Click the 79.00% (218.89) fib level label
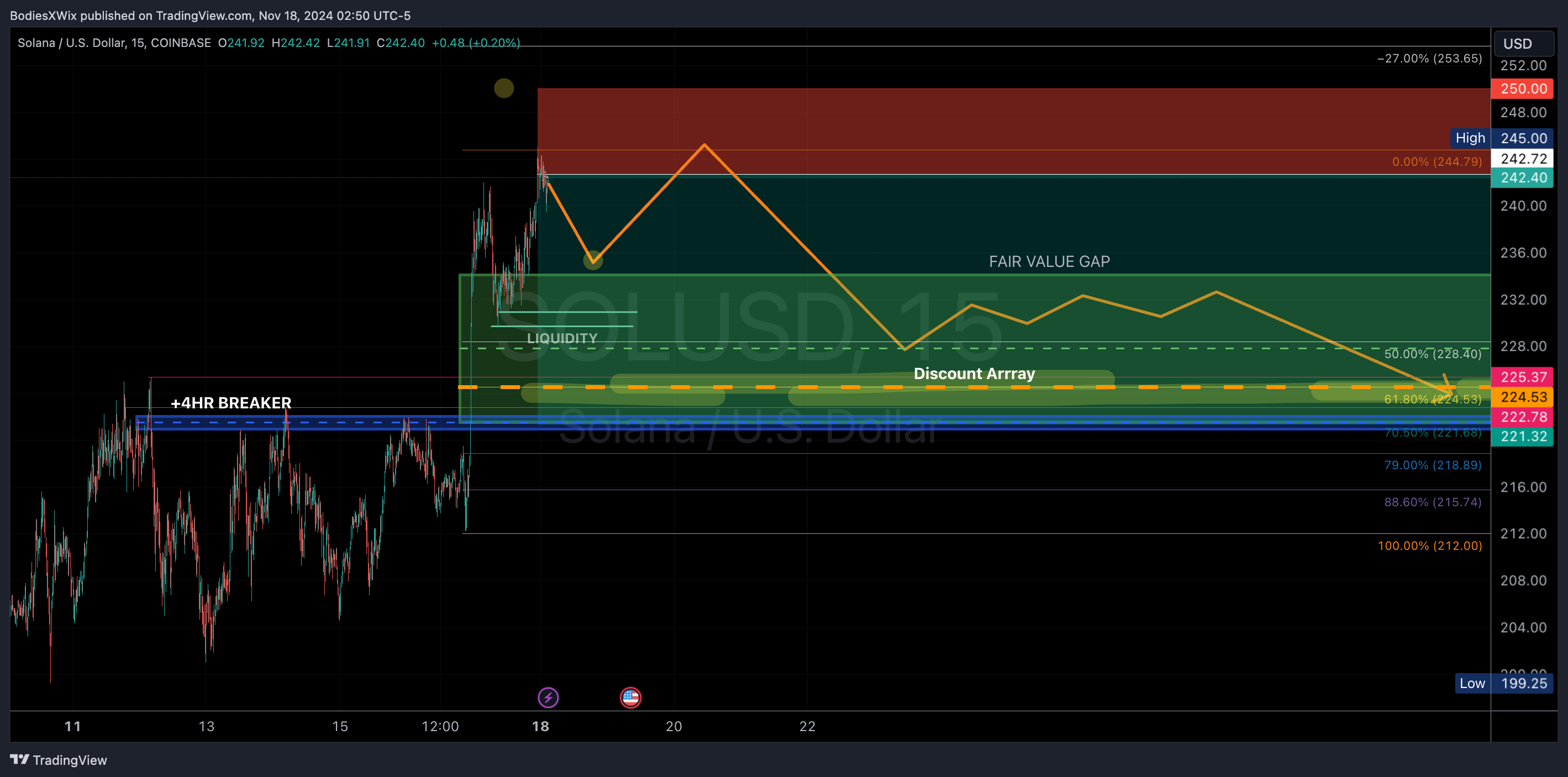The image size is (1568, 777). tap(1433, 465)
